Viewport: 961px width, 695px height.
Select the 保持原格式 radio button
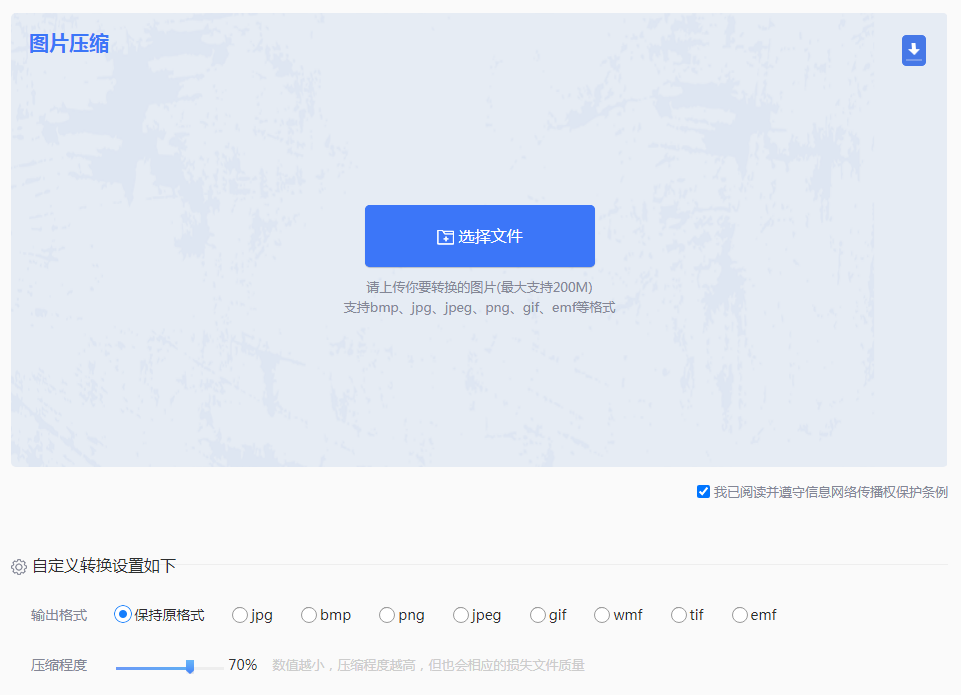coord(122,614)
